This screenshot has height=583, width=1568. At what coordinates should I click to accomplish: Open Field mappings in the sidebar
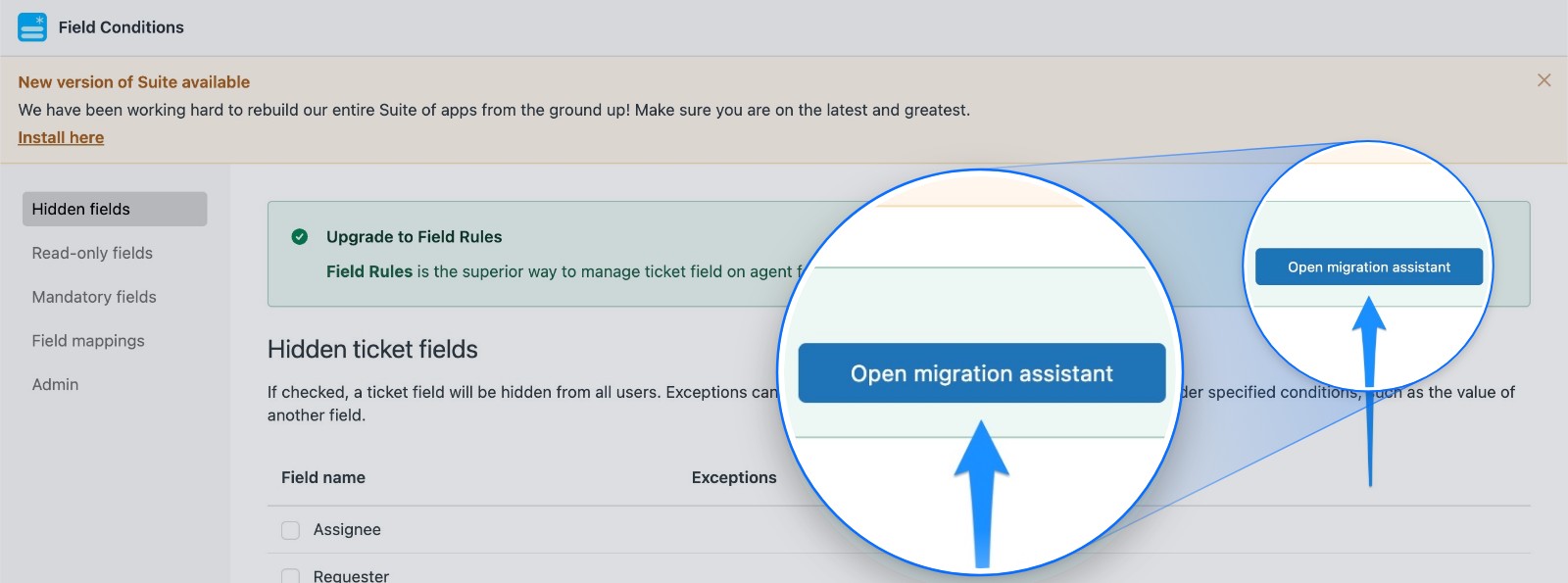click(x=88, y=341)
